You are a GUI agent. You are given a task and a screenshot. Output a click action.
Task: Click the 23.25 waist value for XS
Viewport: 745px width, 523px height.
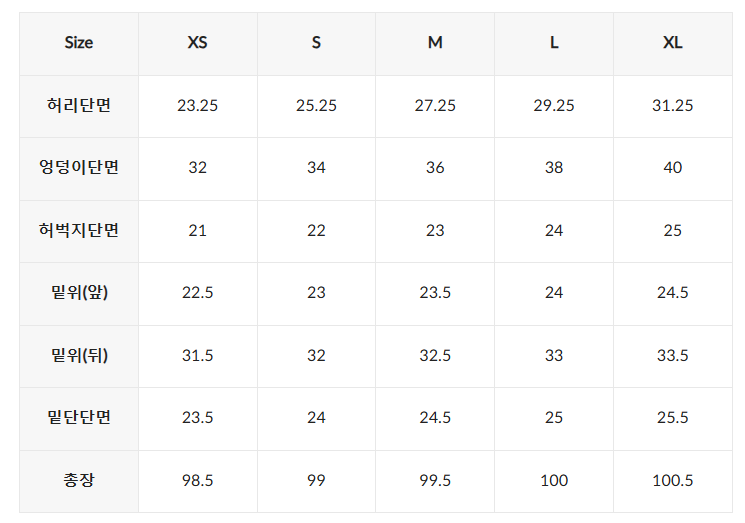pos(198,105)
